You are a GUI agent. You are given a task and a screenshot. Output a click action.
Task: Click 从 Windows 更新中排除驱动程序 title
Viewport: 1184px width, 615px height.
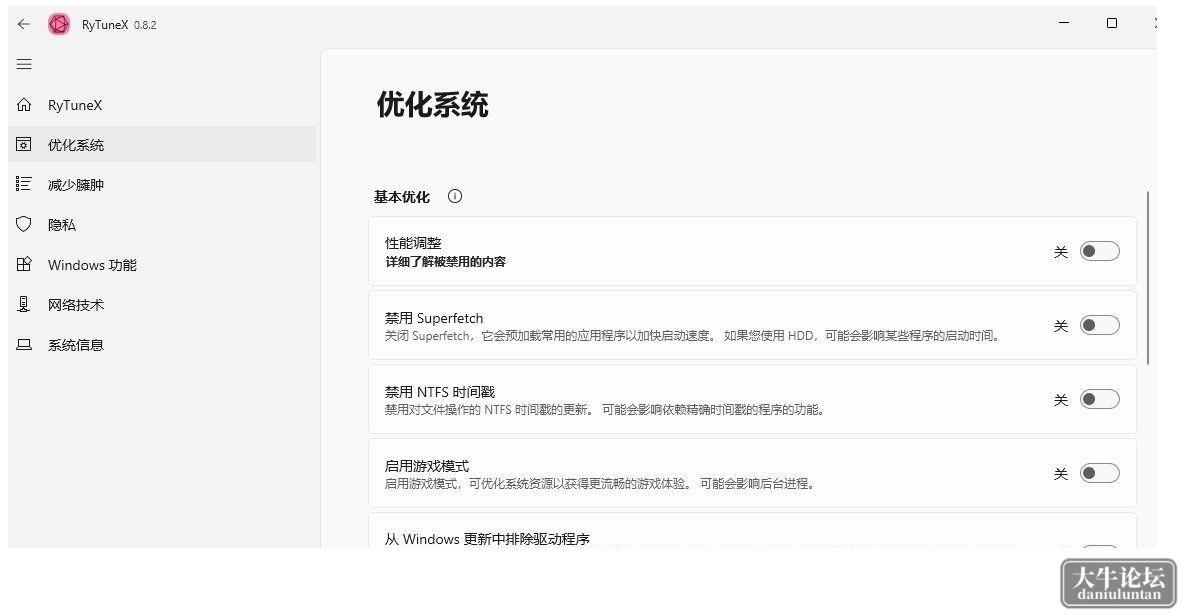[487, 539]
